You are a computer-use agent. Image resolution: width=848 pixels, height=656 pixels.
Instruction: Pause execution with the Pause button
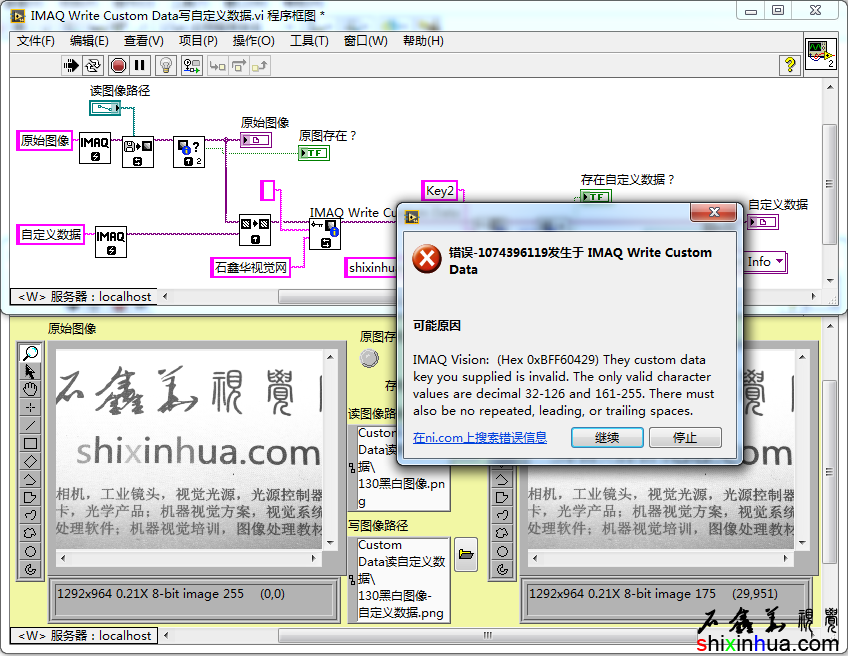140,65
